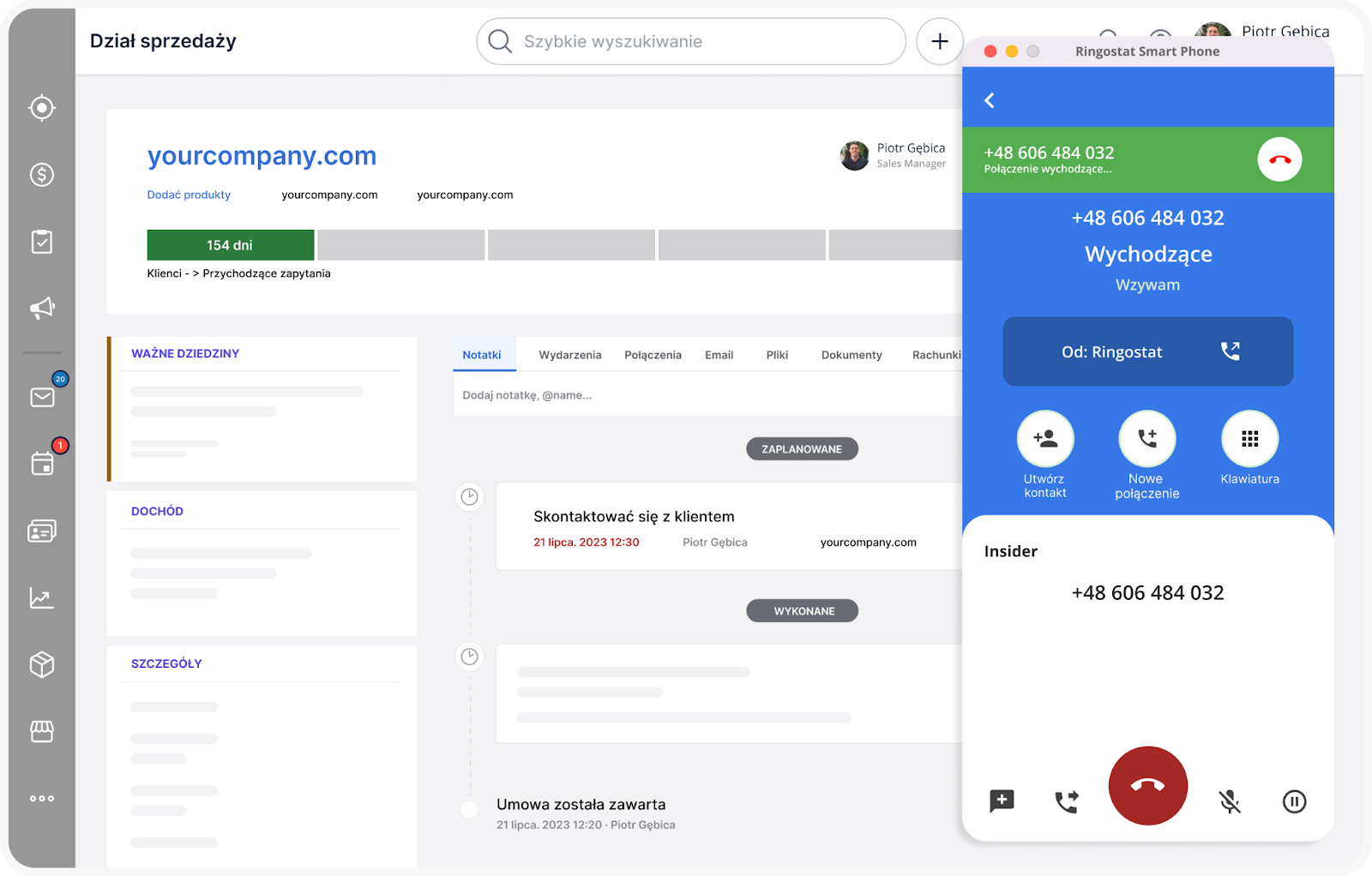Viewport: 1372px width, 876px height.
Task: Switch to Pliki tab
Action: (x=778, y=355)
